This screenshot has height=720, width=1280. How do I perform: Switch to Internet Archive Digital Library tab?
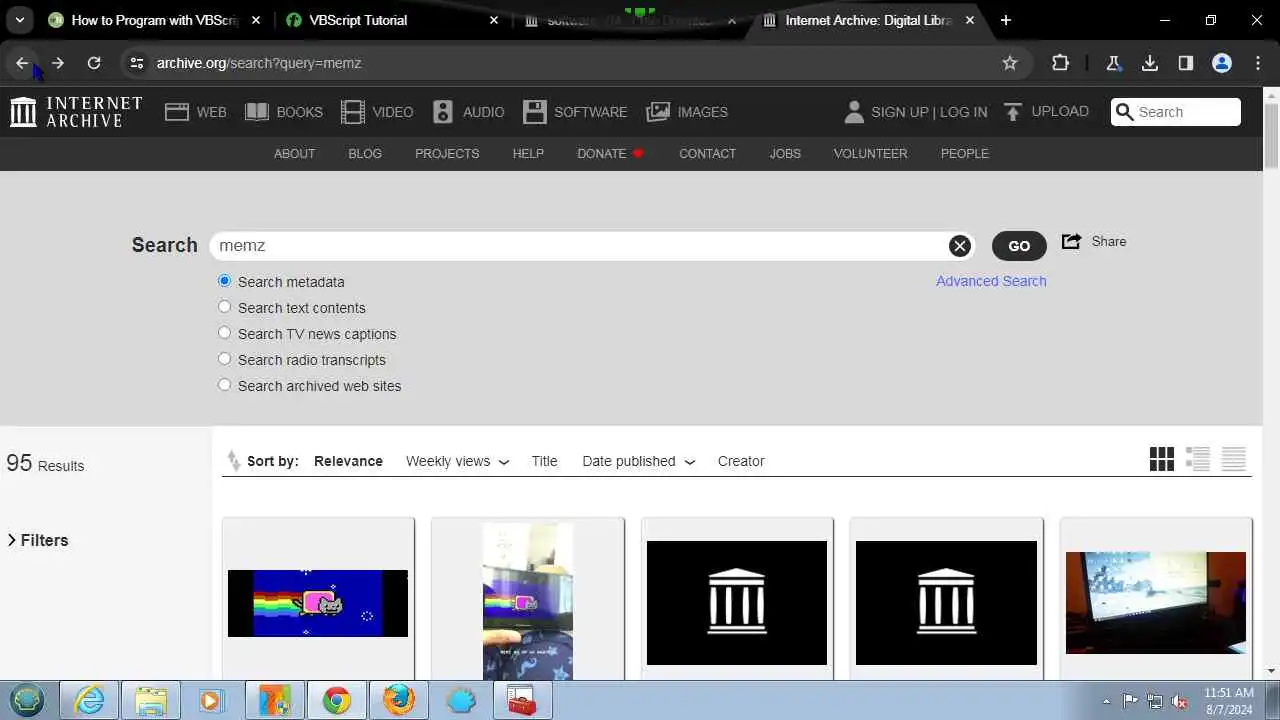pyautogui.click(x=868, y=20)
